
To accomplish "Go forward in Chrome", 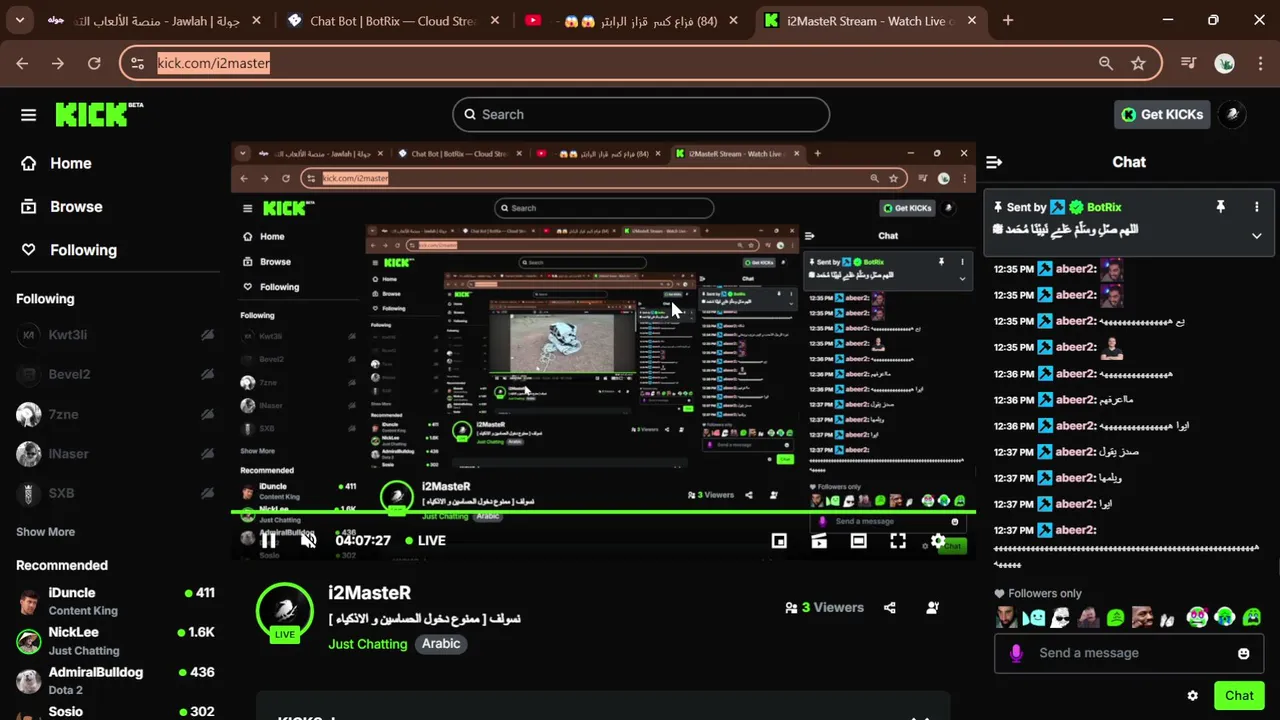I will tap(58, 63).
